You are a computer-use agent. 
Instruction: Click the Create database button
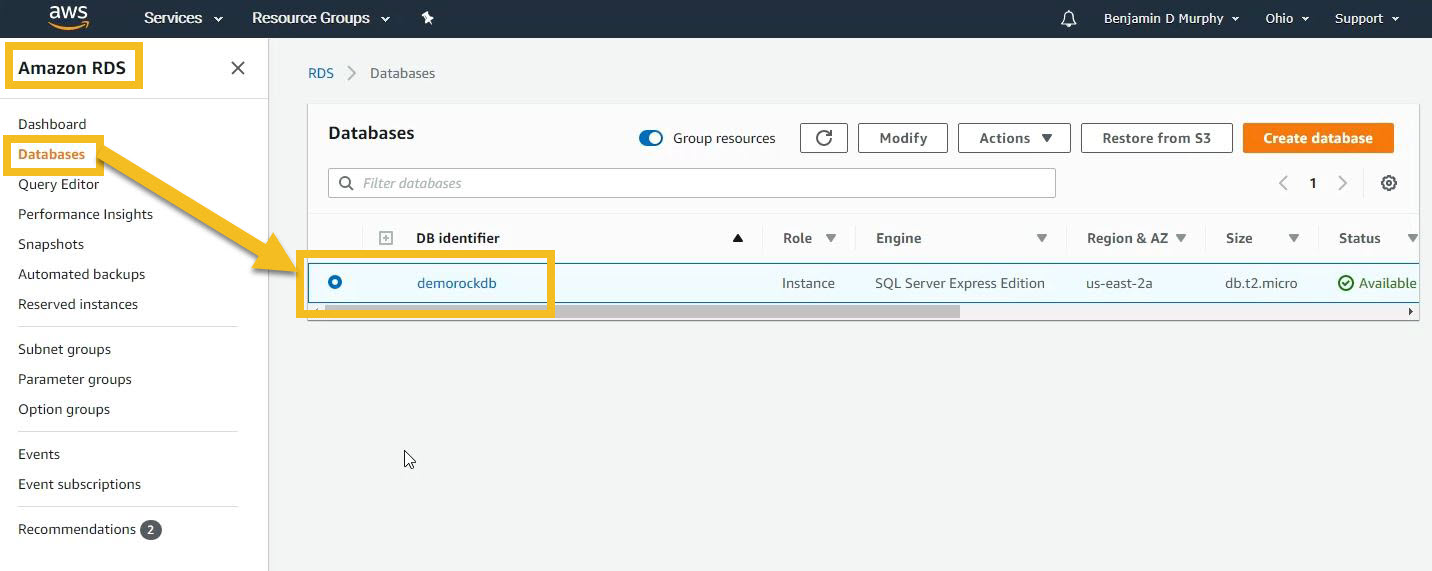[1318, 138]
